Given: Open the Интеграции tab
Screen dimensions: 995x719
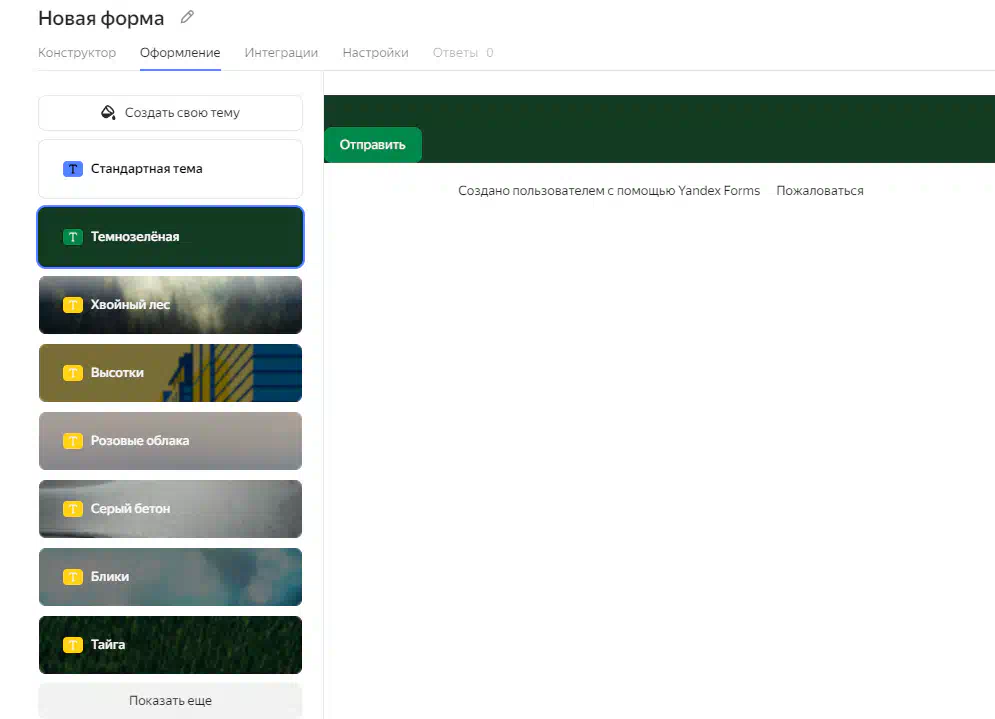Looking at the screenshot, I should click(x=281, y=53).
